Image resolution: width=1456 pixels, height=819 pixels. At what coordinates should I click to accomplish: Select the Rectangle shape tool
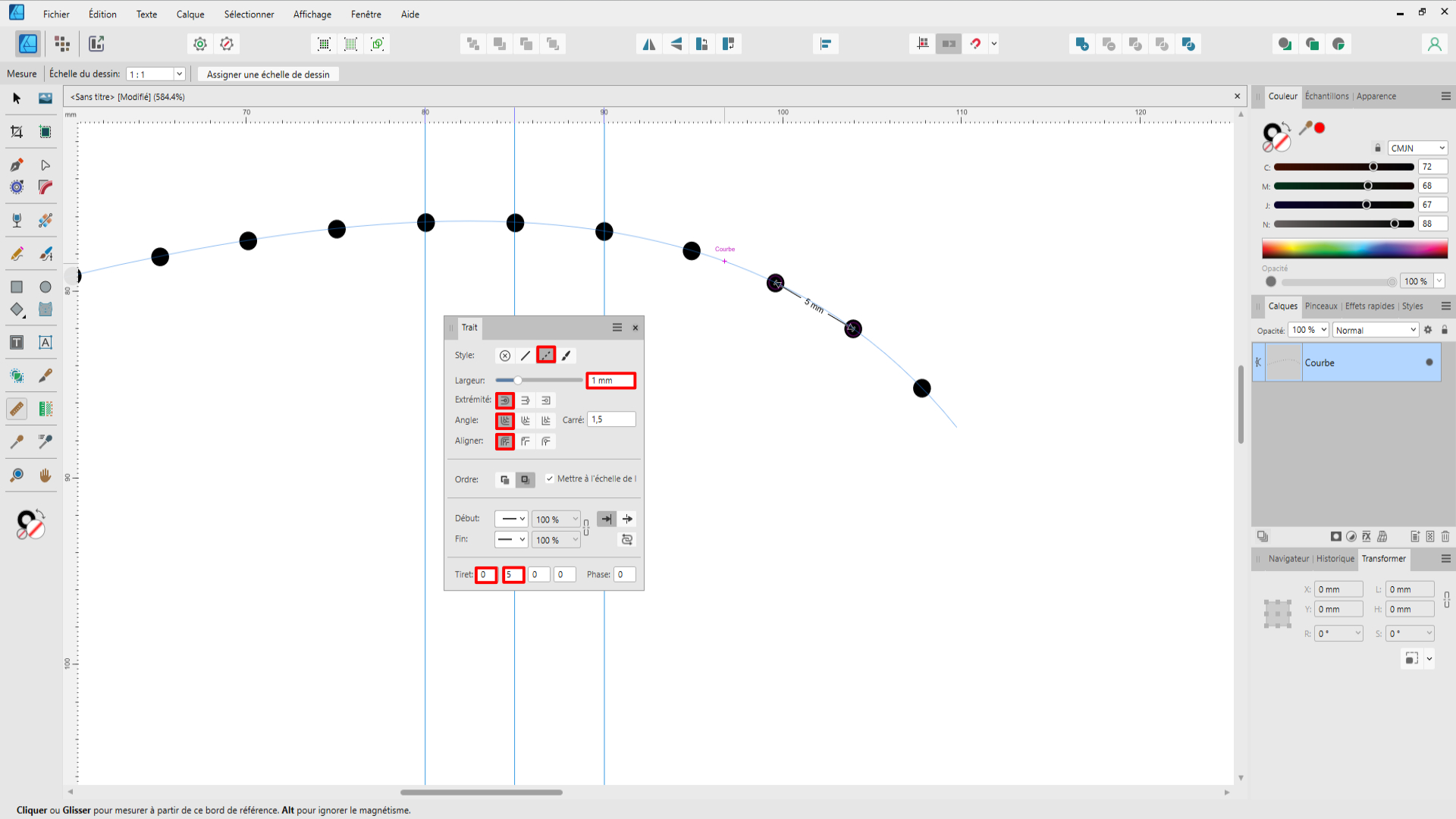17,287
